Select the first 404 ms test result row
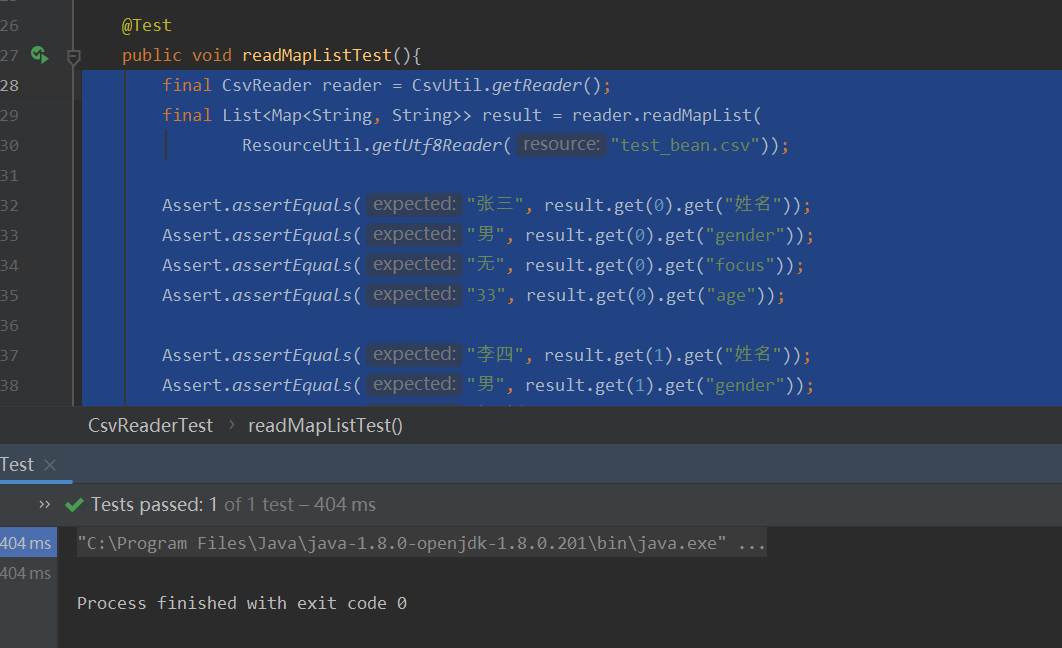This screenshot has width=1062, height=648. tap(26, 543)
